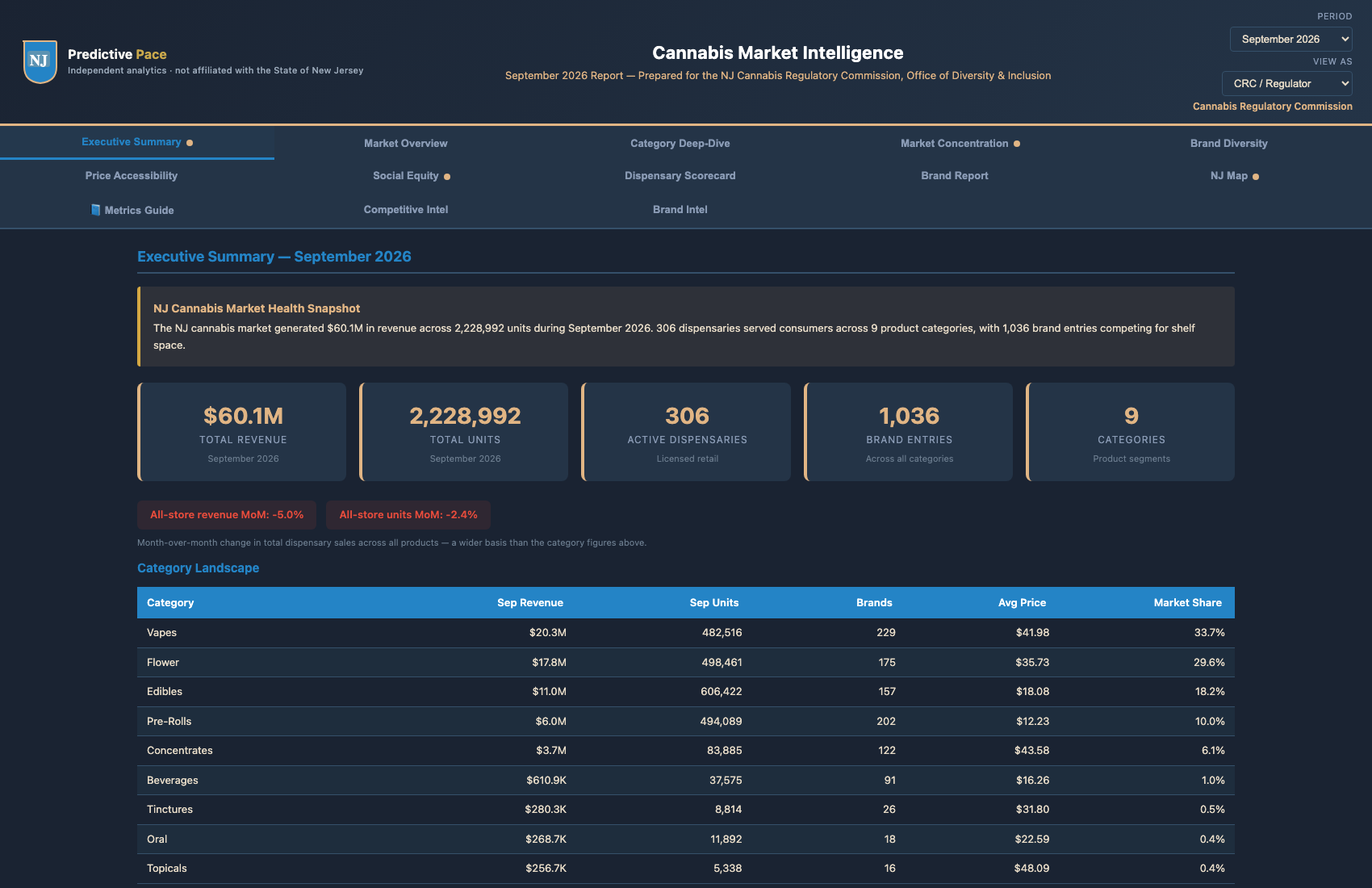This screenshot has width=1372, height=888.
Task: Open the Competitive Intel tab
Action: [x=405, y=209]
